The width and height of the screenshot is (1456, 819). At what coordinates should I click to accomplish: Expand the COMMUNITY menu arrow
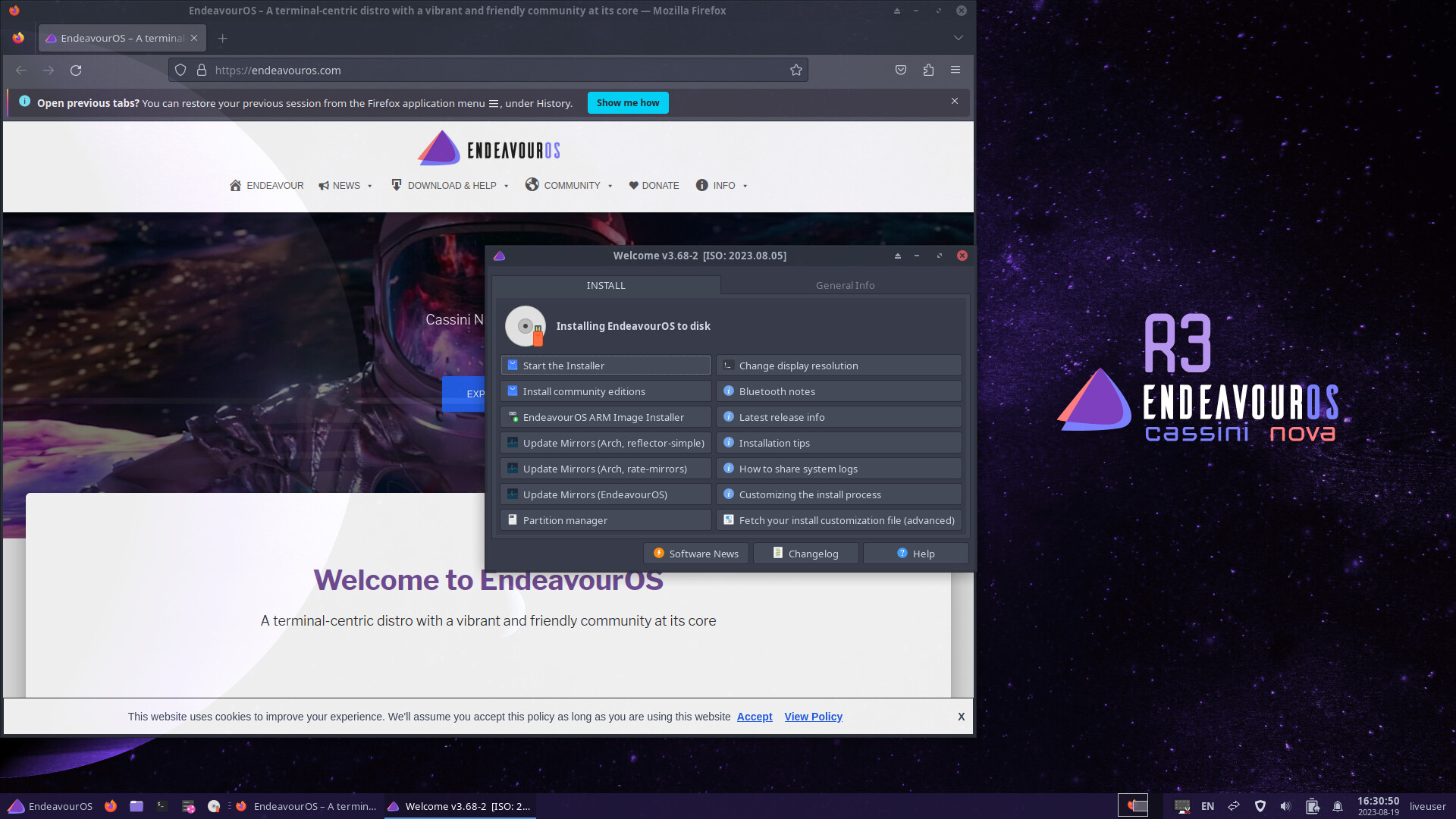(x=610, y=186)
